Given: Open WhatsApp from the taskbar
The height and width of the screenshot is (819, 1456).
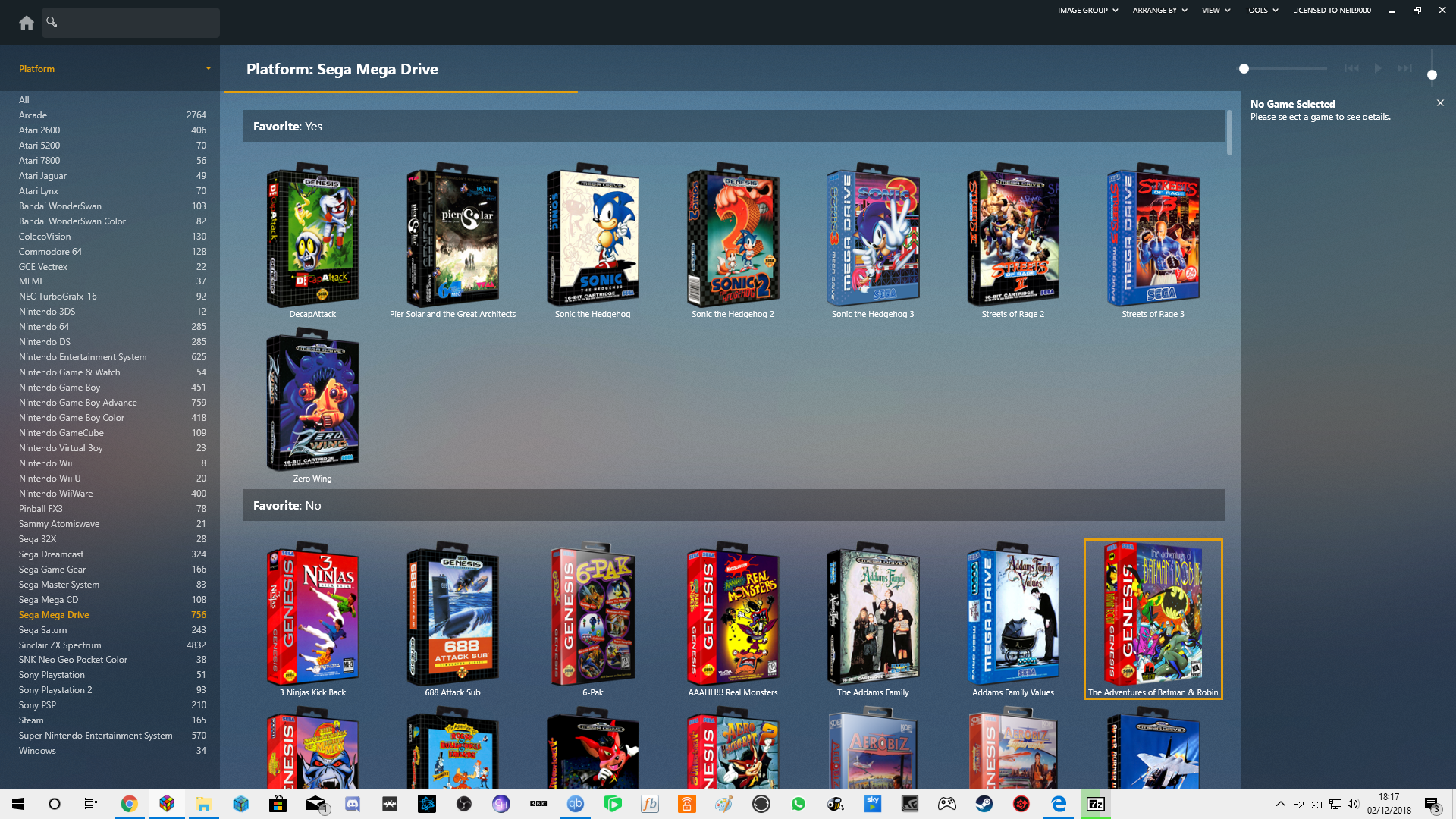Looking at the screenshot, I should tap(799, 804).
